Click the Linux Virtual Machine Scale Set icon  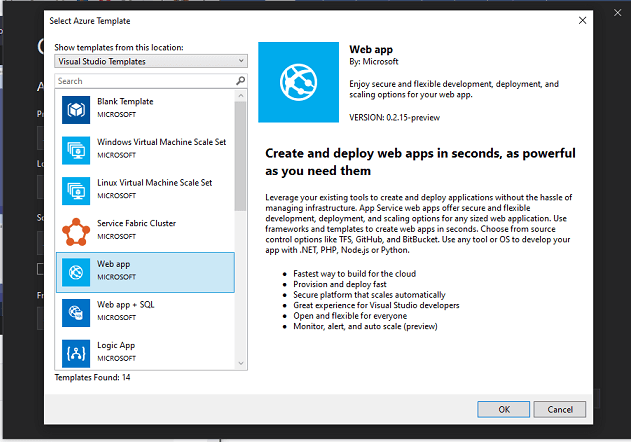(76, 191)
